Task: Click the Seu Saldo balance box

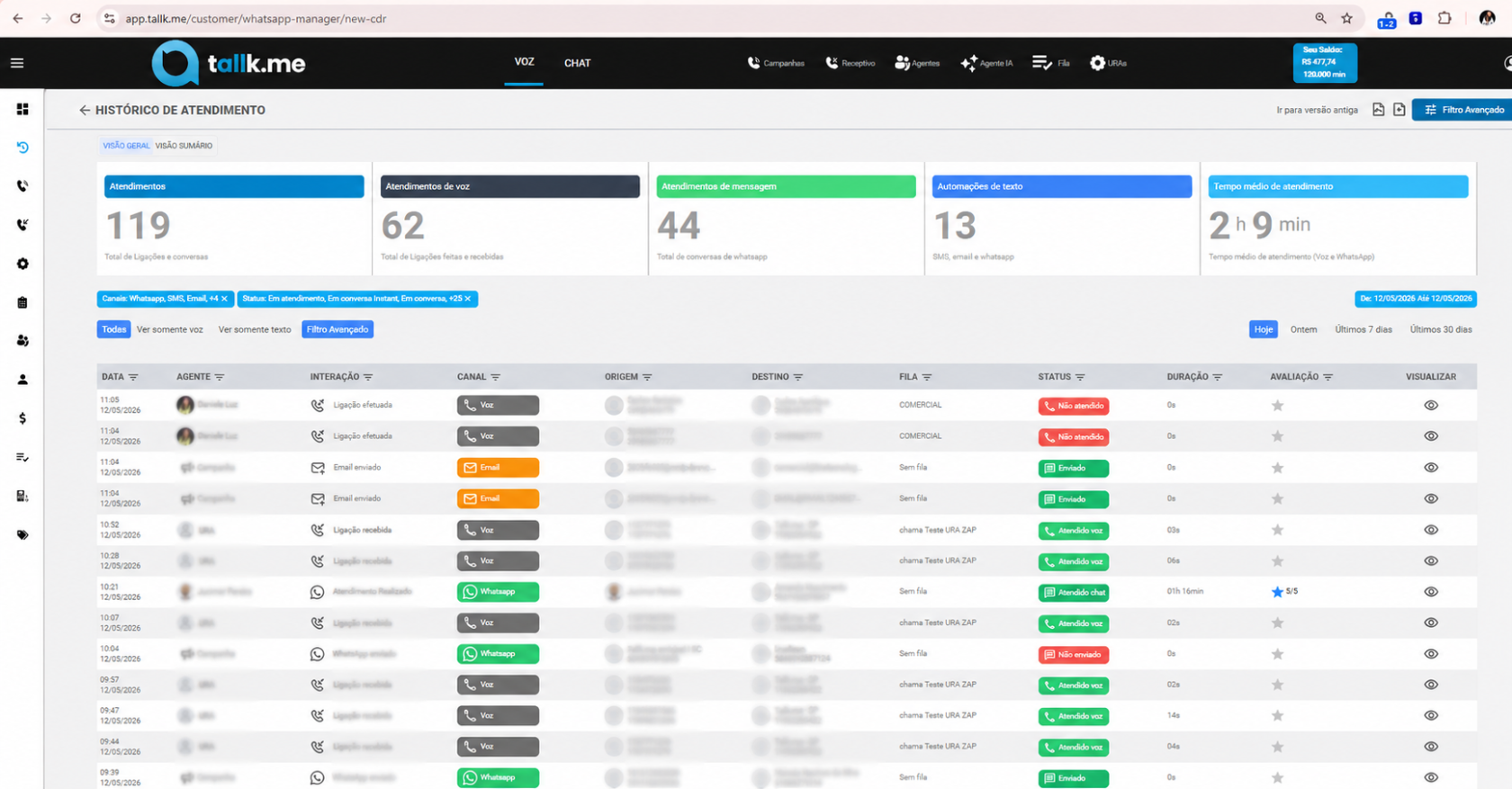Action: pyautogui.click(x=1324, y=63)
